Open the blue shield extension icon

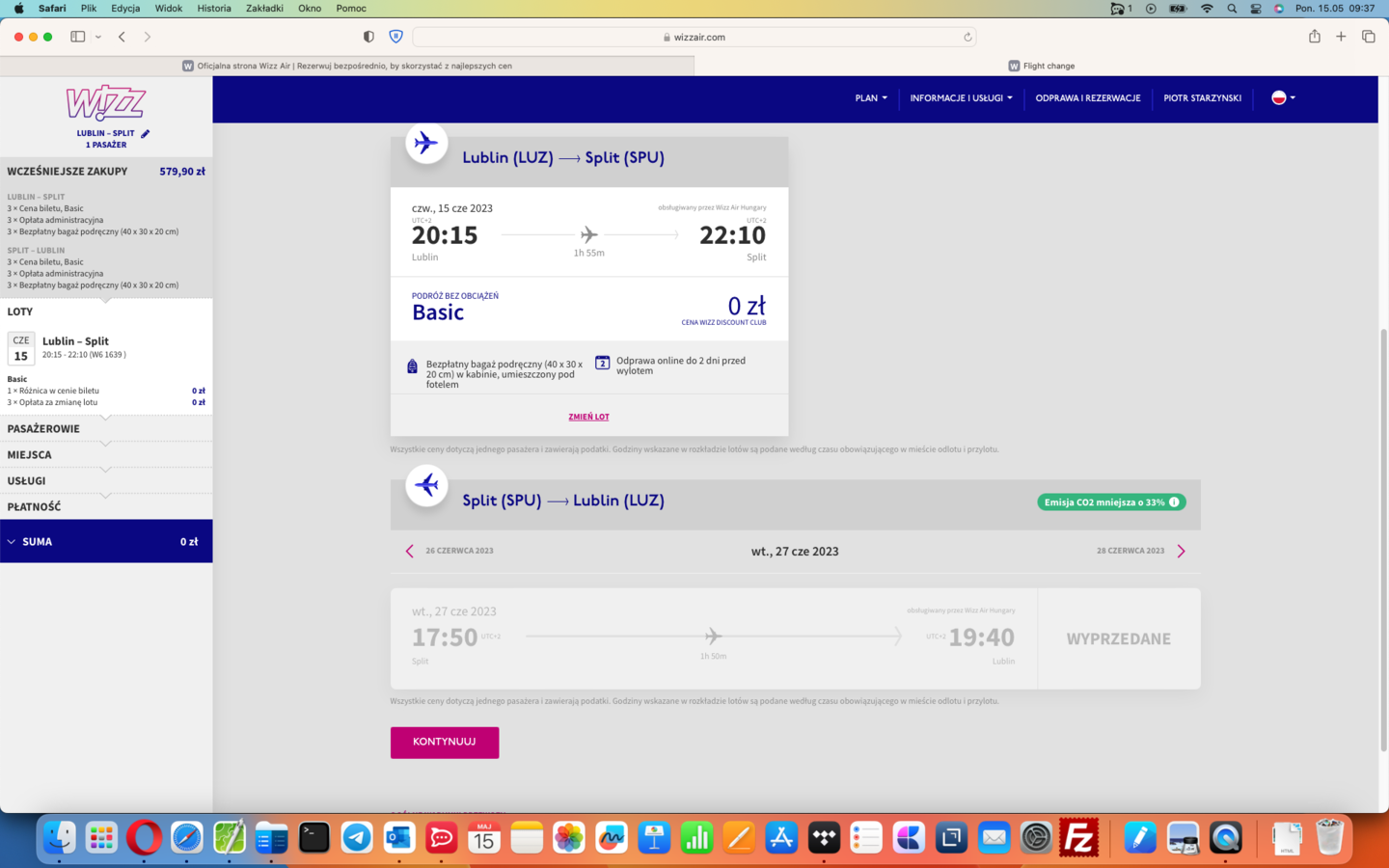[x=395, y=37]
